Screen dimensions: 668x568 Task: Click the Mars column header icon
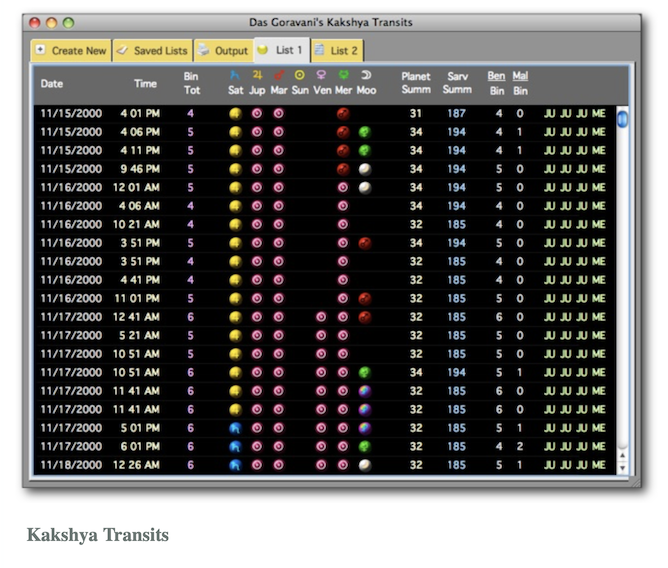278,75
